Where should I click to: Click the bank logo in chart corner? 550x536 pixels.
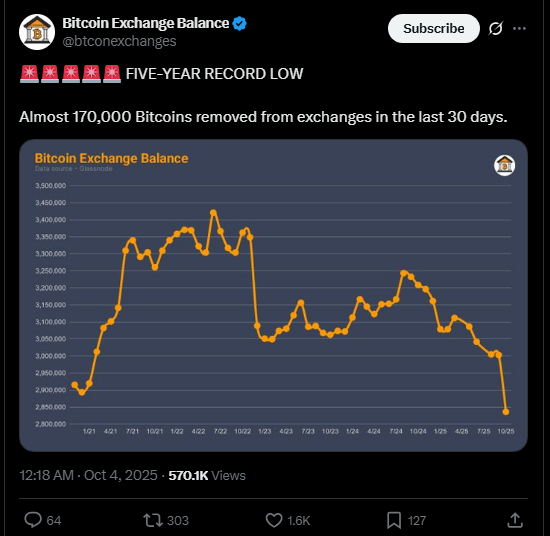(504, 165)
